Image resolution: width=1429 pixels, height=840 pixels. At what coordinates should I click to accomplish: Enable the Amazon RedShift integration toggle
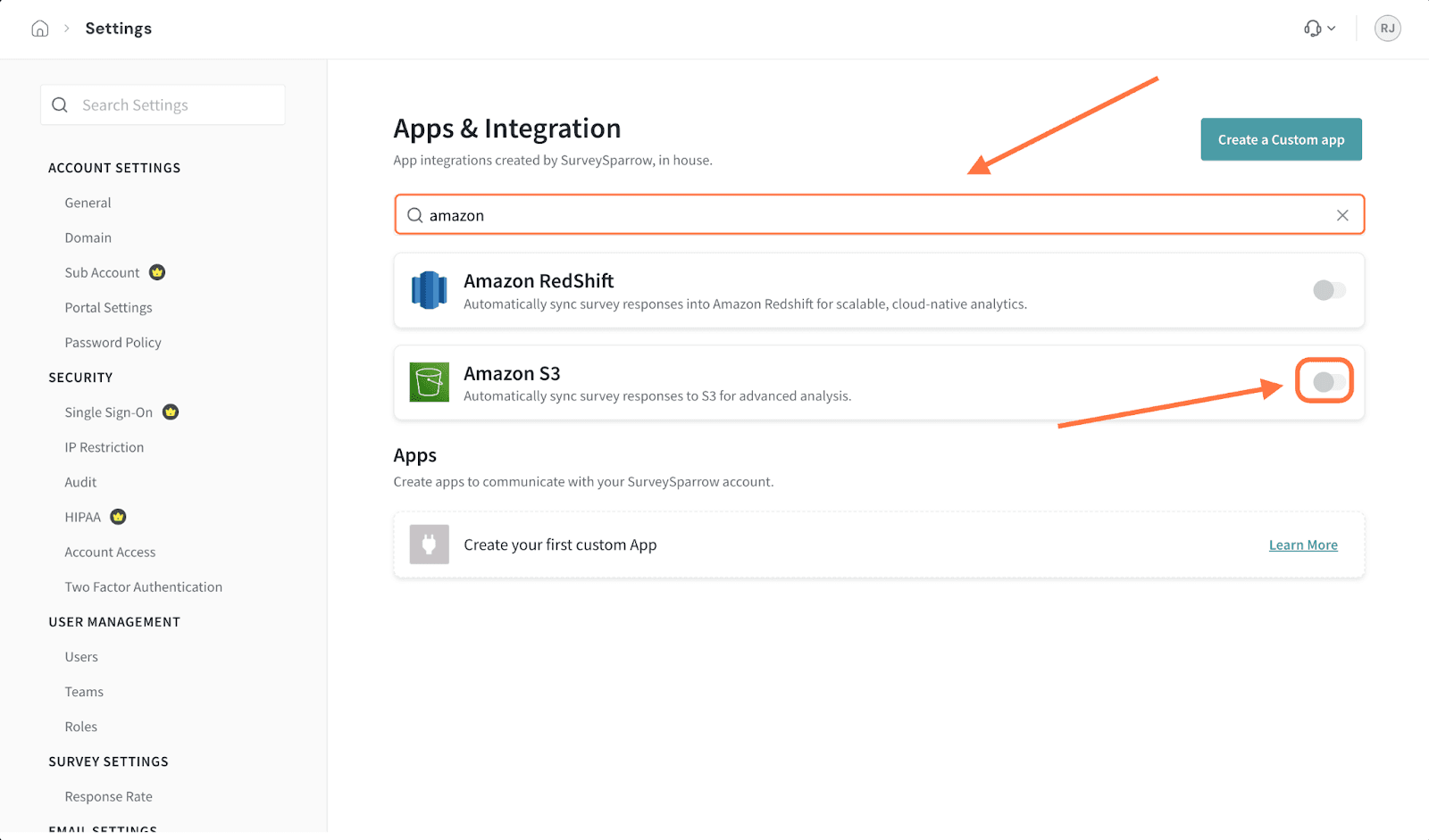pyautogui.click(x=1328, y=290)
